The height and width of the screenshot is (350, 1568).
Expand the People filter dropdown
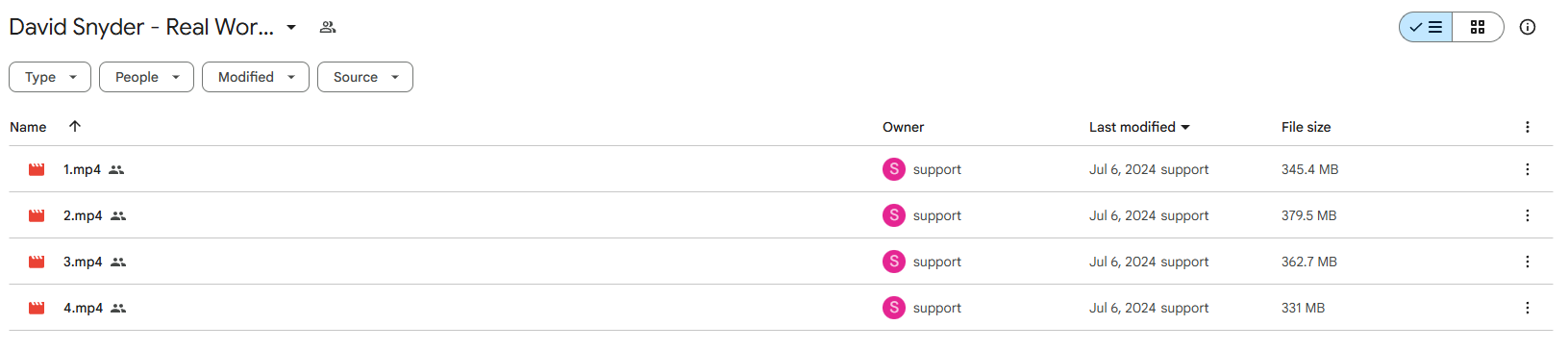(x=146, y=77)
